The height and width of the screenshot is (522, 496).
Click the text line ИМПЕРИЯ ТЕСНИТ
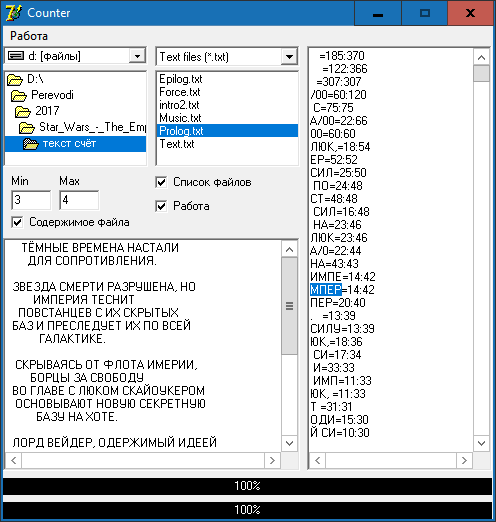pos(84,300)
